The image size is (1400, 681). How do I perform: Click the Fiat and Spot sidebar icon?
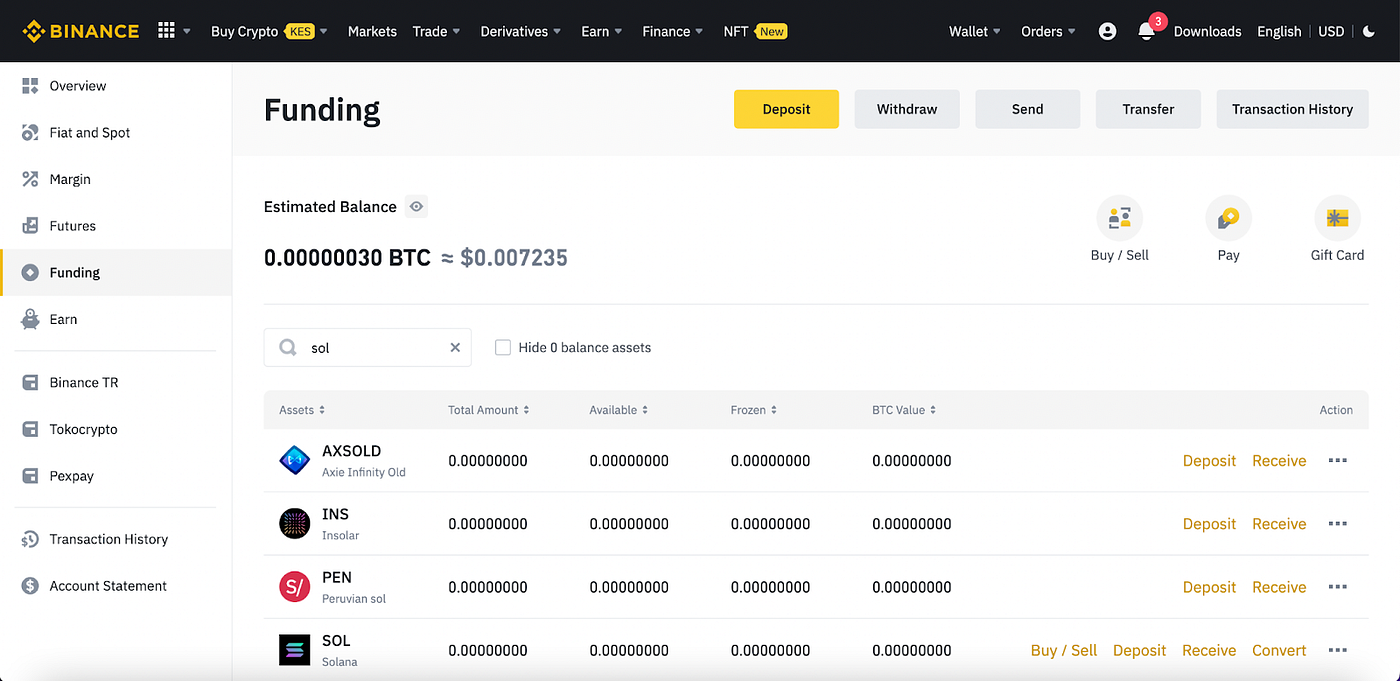(x=30, y=132)
